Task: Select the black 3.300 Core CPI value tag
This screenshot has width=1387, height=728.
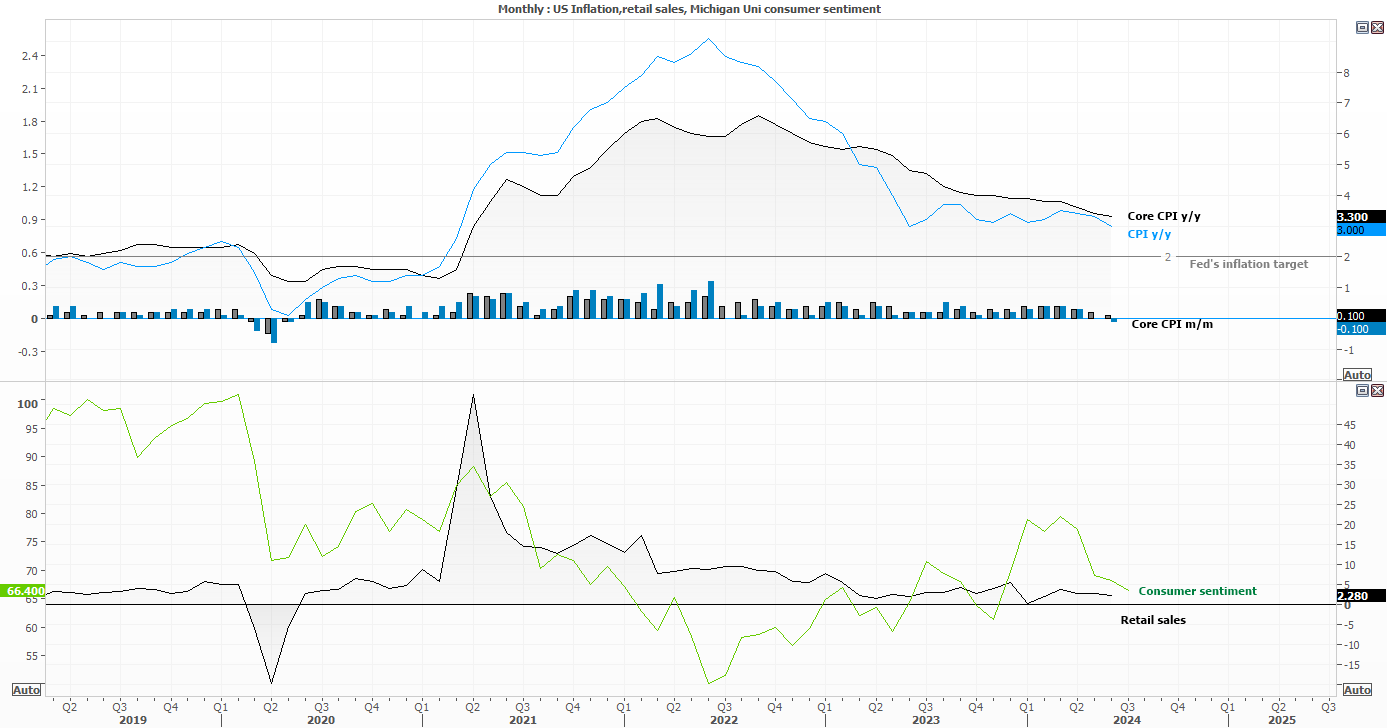Action: pos(1360,216)
